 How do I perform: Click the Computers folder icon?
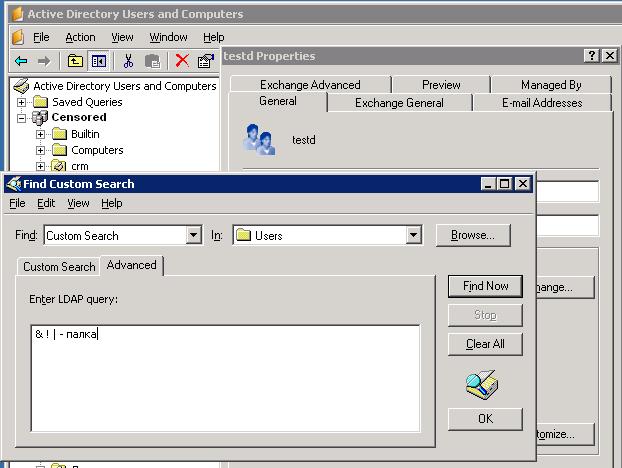coord(60,150)
